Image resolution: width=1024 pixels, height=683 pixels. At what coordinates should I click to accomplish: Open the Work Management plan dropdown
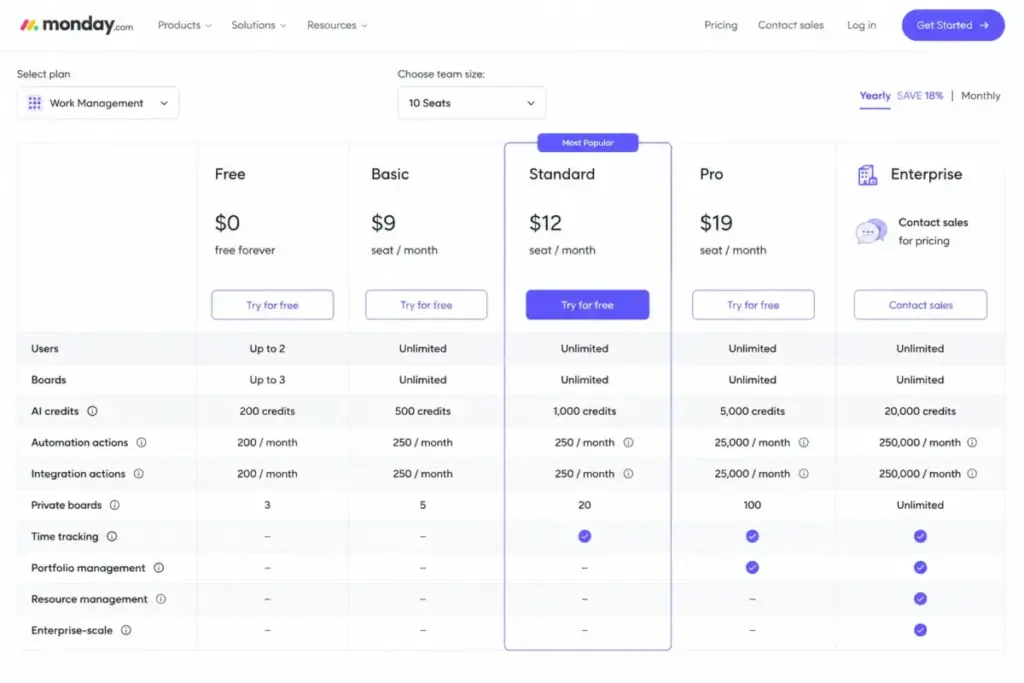pos(98,103)
